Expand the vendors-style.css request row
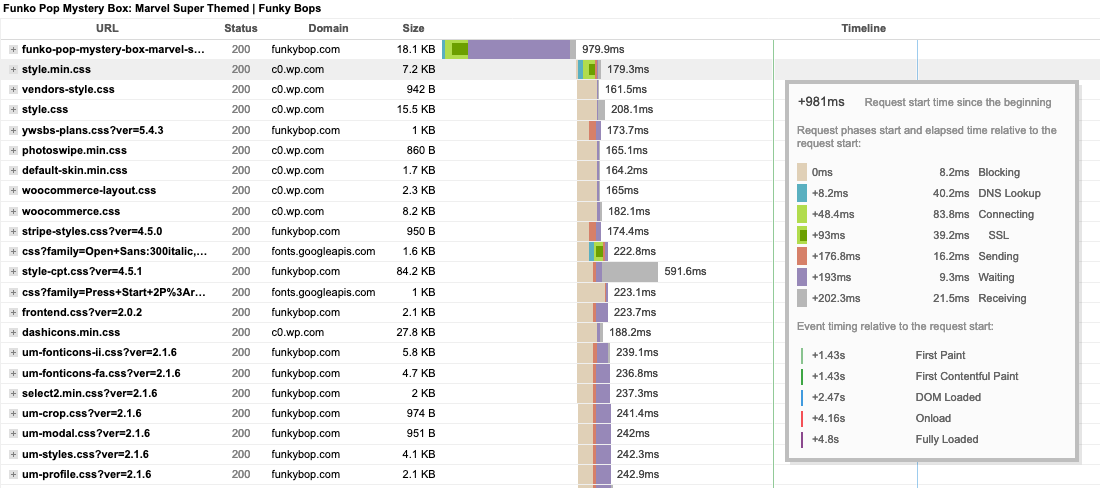Viewport: 1100px width, 488px height. coord(13,90)
